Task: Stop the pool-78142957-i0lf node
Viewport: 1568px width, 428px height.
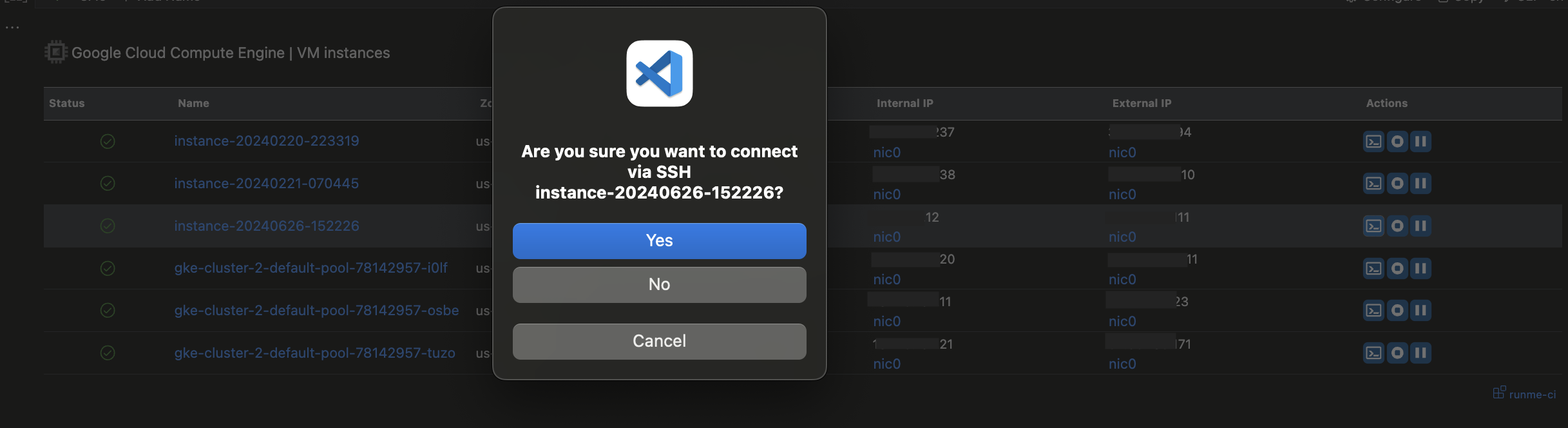Action: tap(1397, 268)
